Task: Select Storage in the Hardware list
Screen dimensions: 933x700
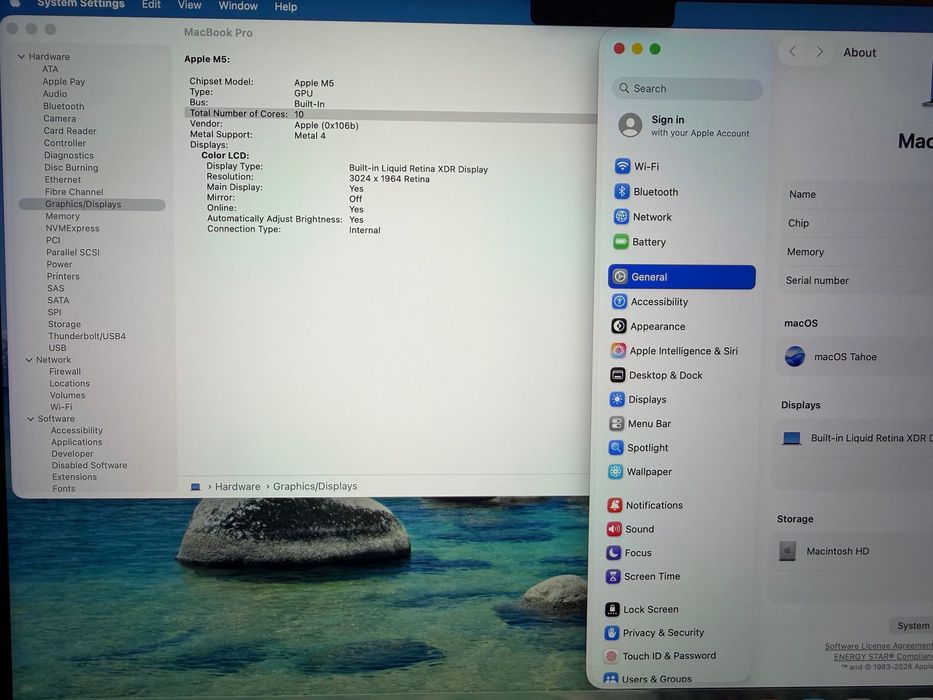Action: [x=64, y=324]
